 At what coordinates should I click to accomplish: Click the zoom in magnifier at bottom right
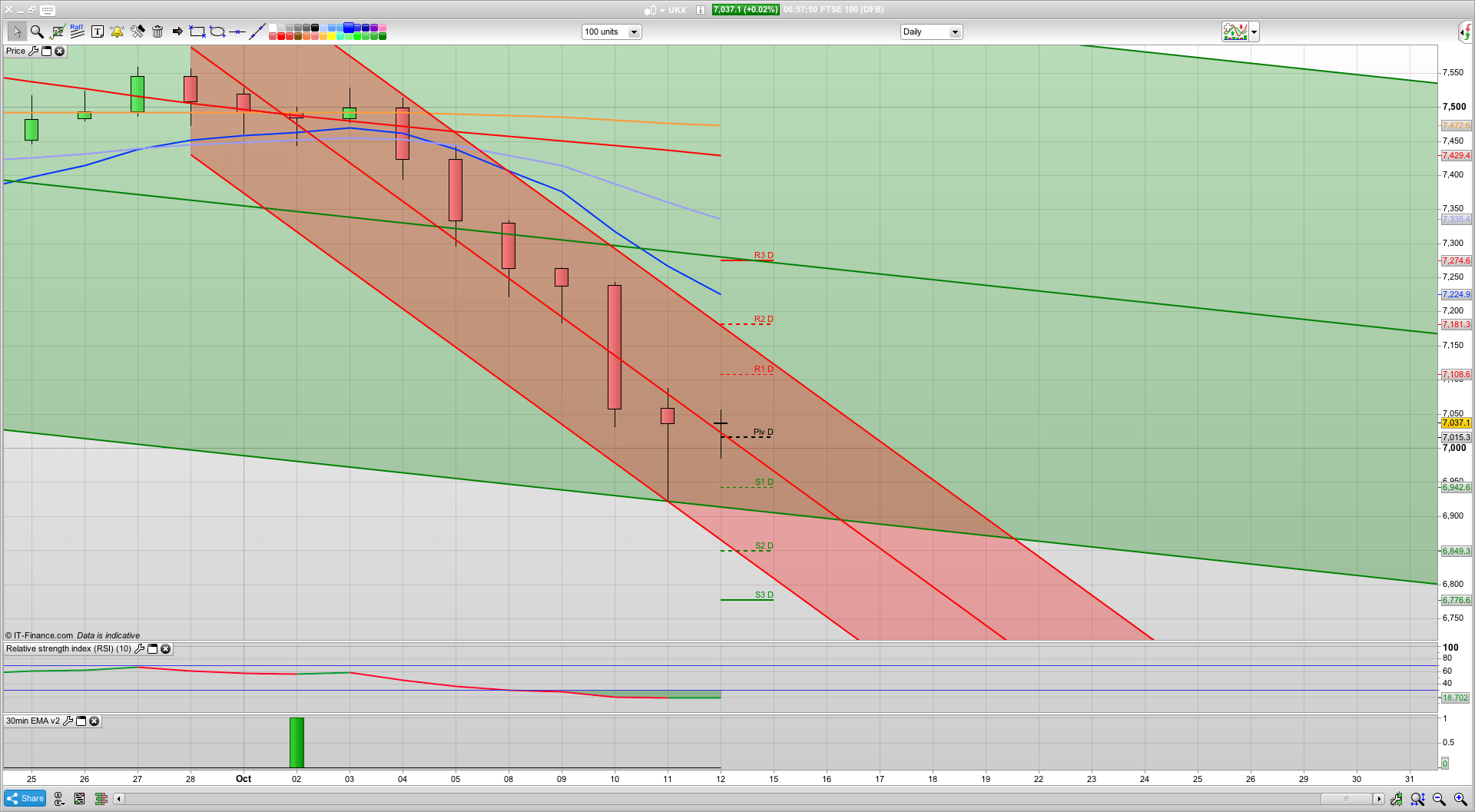tap(1460, 799)
